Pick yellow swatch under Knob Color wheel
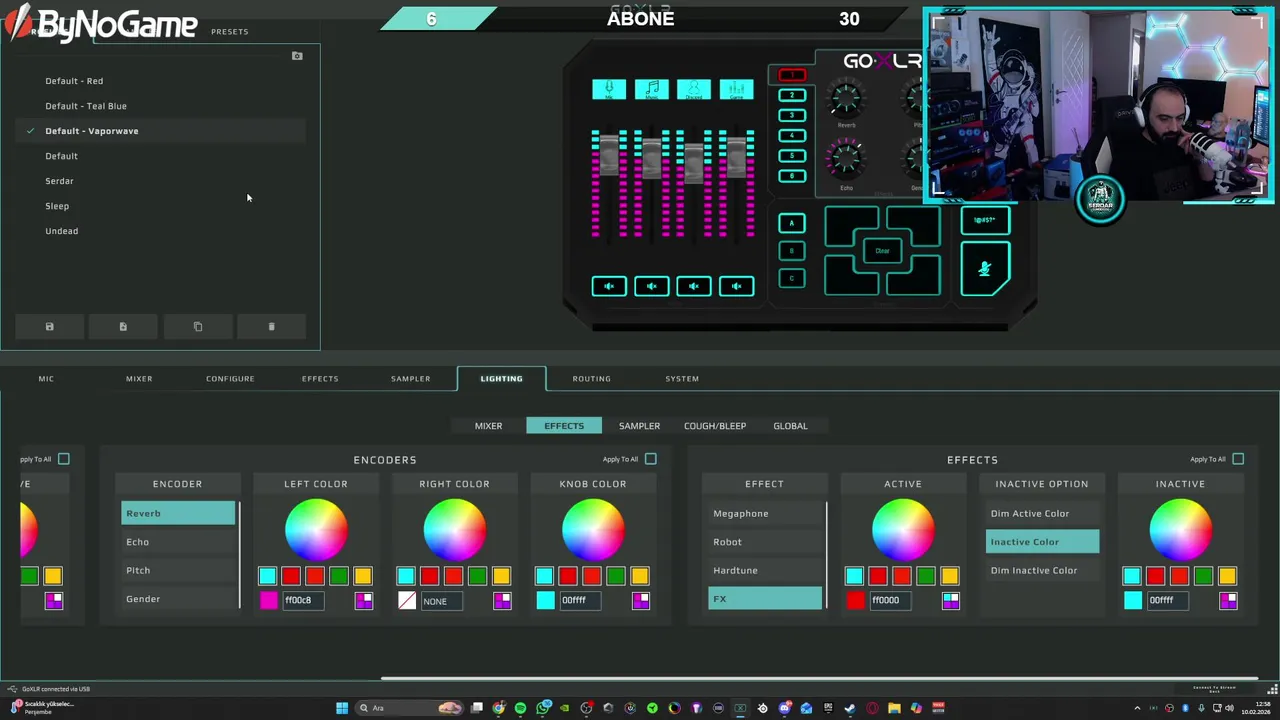The image size is (1280, 720). point(640,576)
